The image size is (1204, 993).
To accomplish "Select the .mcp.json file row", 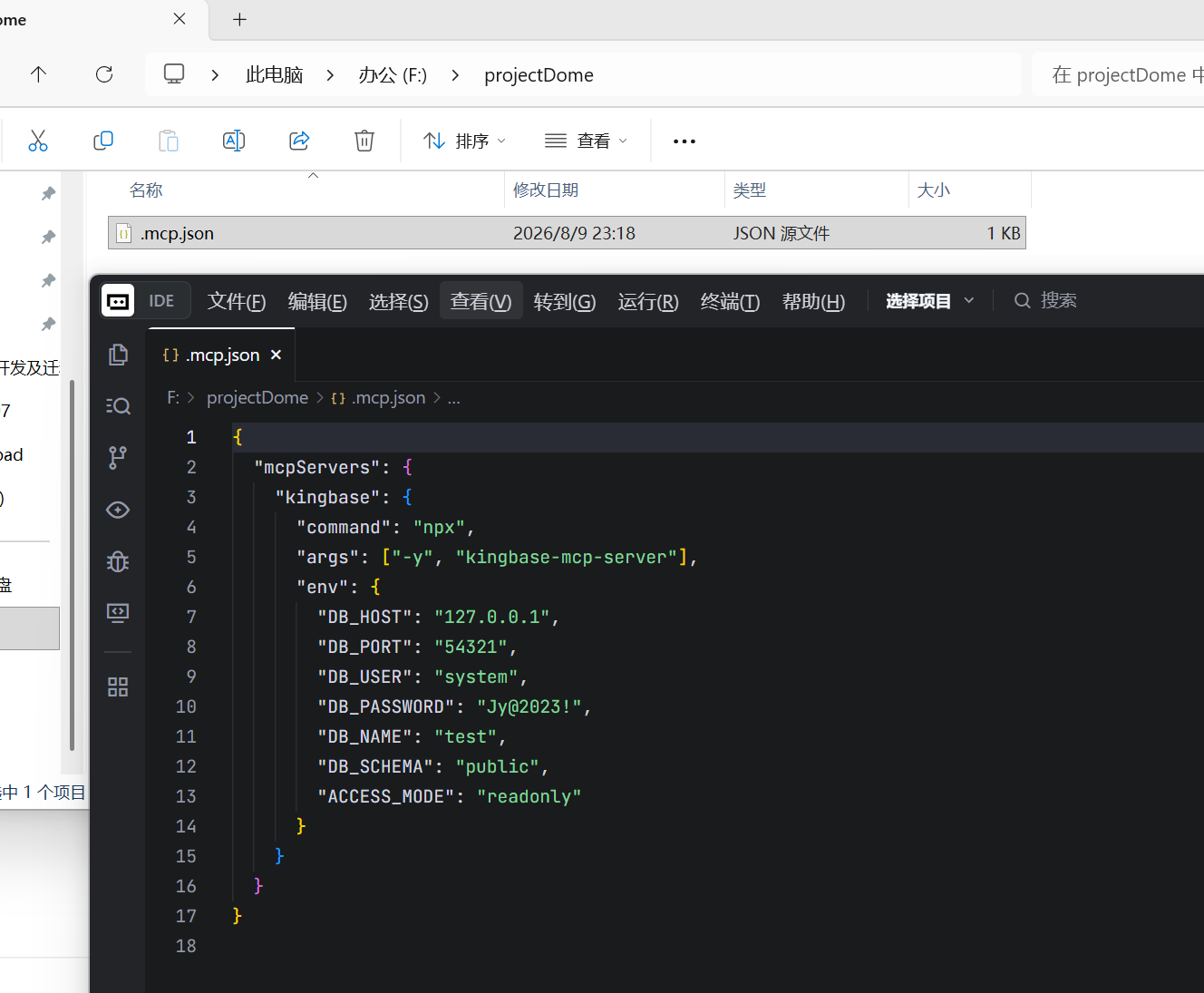I will [567, 233].
